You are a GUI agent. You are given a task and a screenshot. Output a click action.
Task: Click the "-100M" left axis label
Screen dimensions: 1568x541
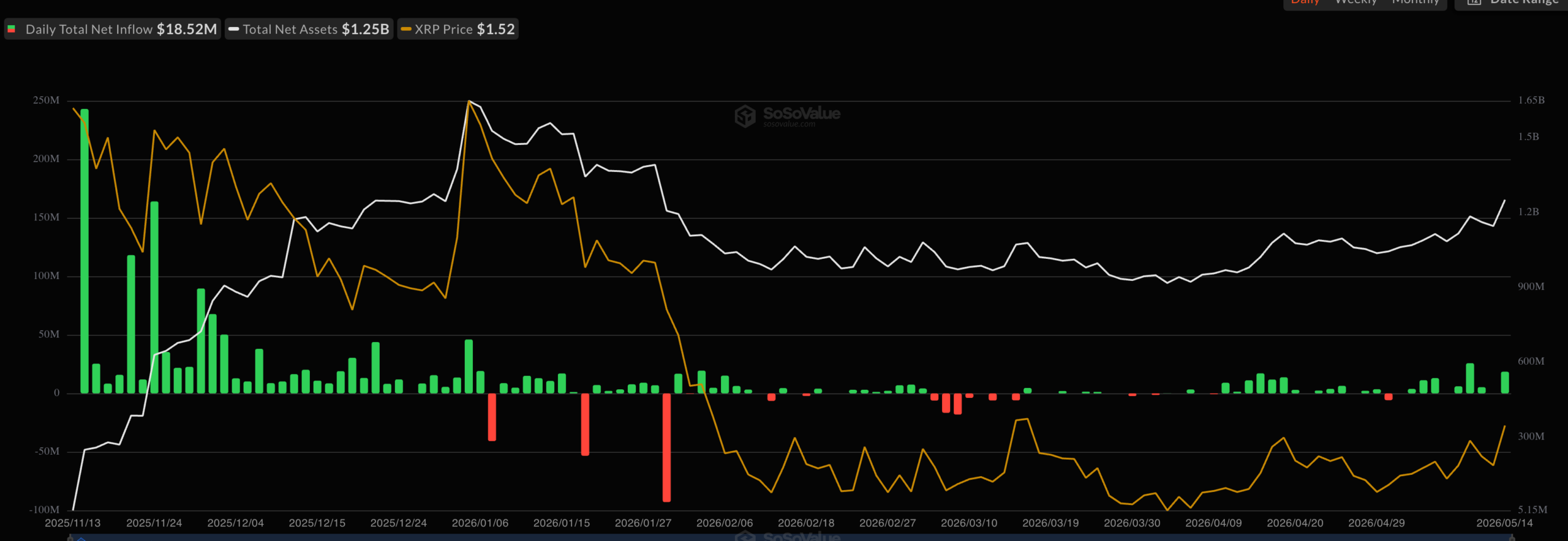45,510
